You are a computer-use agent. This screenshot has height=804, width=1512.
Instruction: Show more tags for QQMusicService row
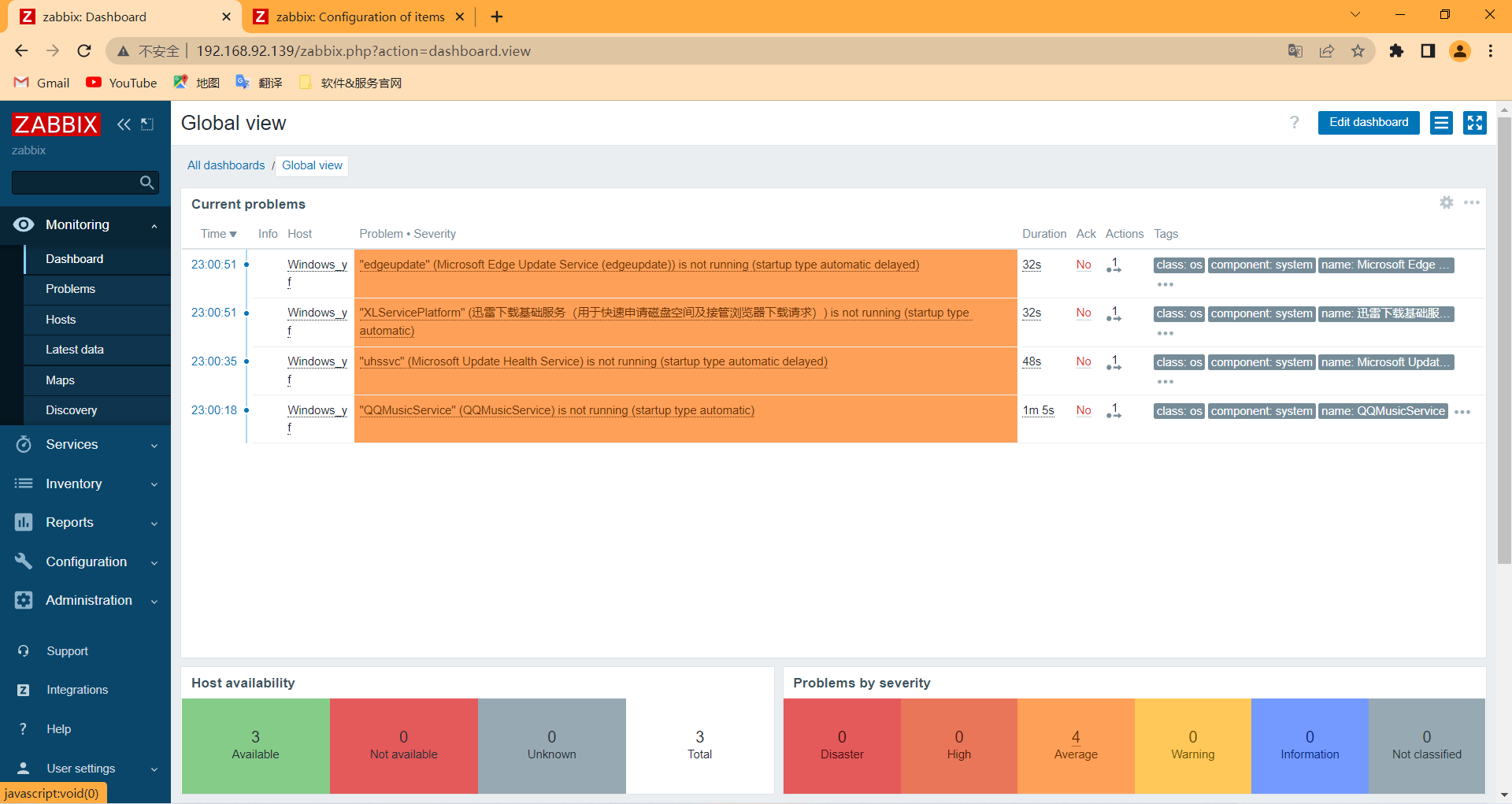pyautogui.click(x=1462, y=412)
